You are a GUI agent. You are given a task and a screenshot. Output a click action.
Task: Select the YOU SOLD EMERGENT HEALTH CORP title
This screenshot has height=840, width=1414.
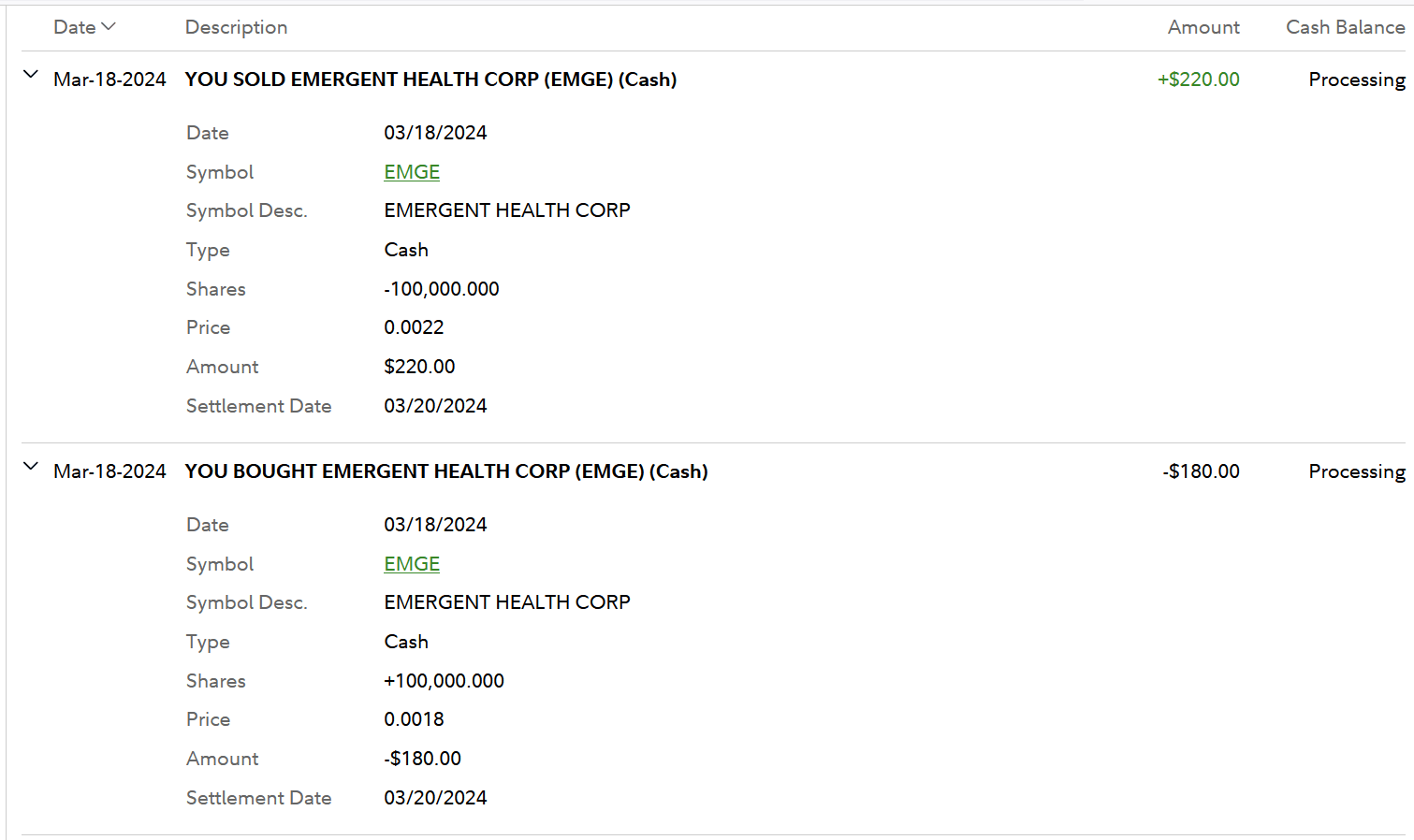(430, 80)
